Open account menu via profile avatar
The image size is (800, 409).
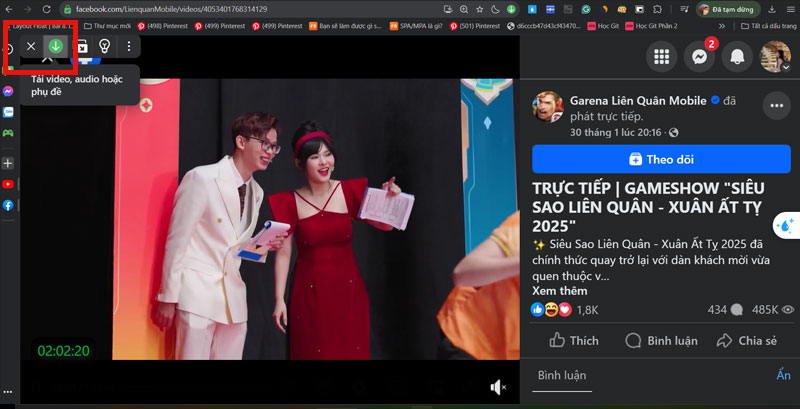pyautogui.click(x=776, y=57)
